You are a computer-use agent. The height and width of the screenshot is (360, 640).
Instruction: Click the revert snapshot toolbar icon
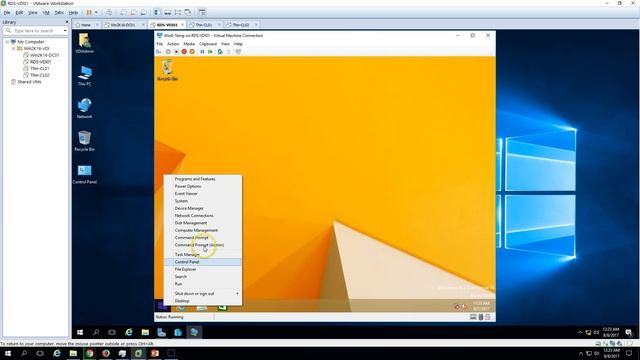pos(133,13)
